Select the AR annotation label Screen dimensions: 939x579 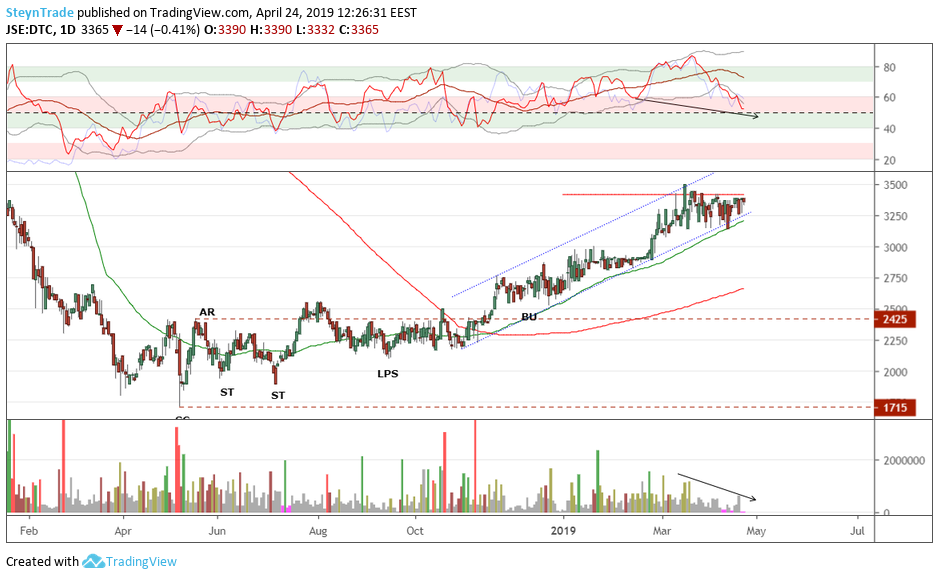click(x=207, y=312)
